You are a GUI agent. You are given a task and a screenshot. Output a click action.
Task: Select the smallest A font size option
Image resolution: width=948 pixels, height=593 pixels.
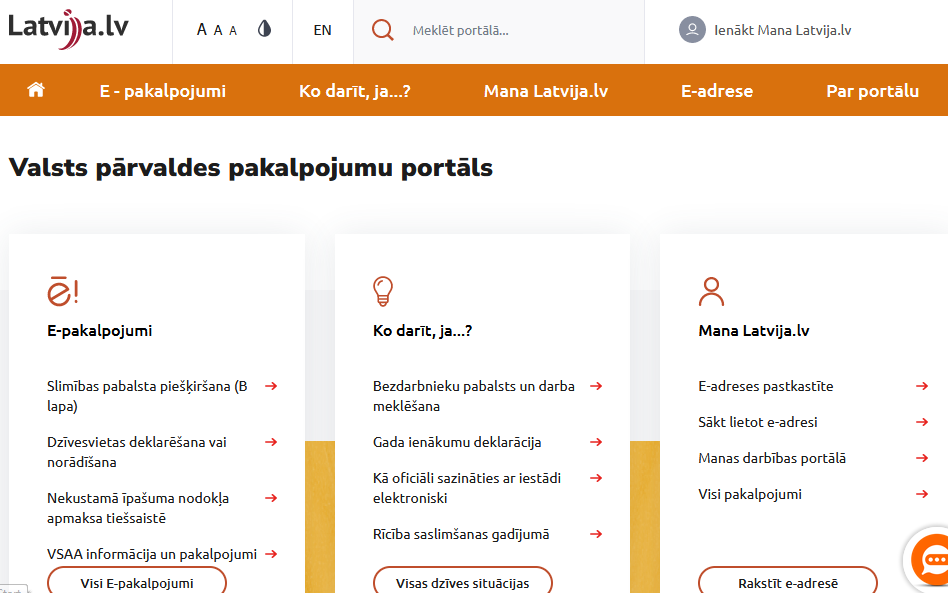(233, 30)
